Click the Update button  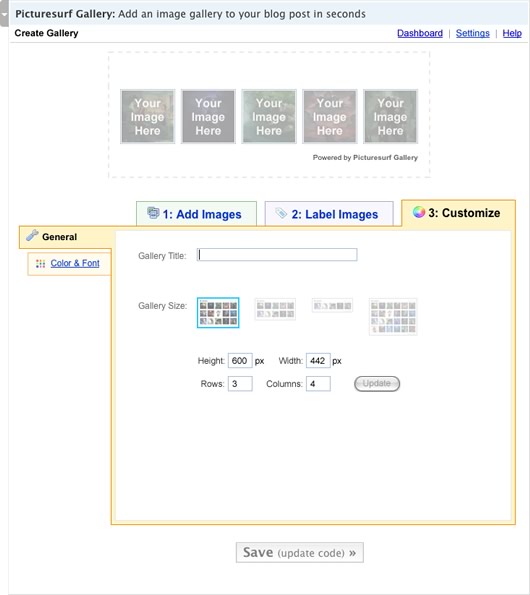point(377,384)
